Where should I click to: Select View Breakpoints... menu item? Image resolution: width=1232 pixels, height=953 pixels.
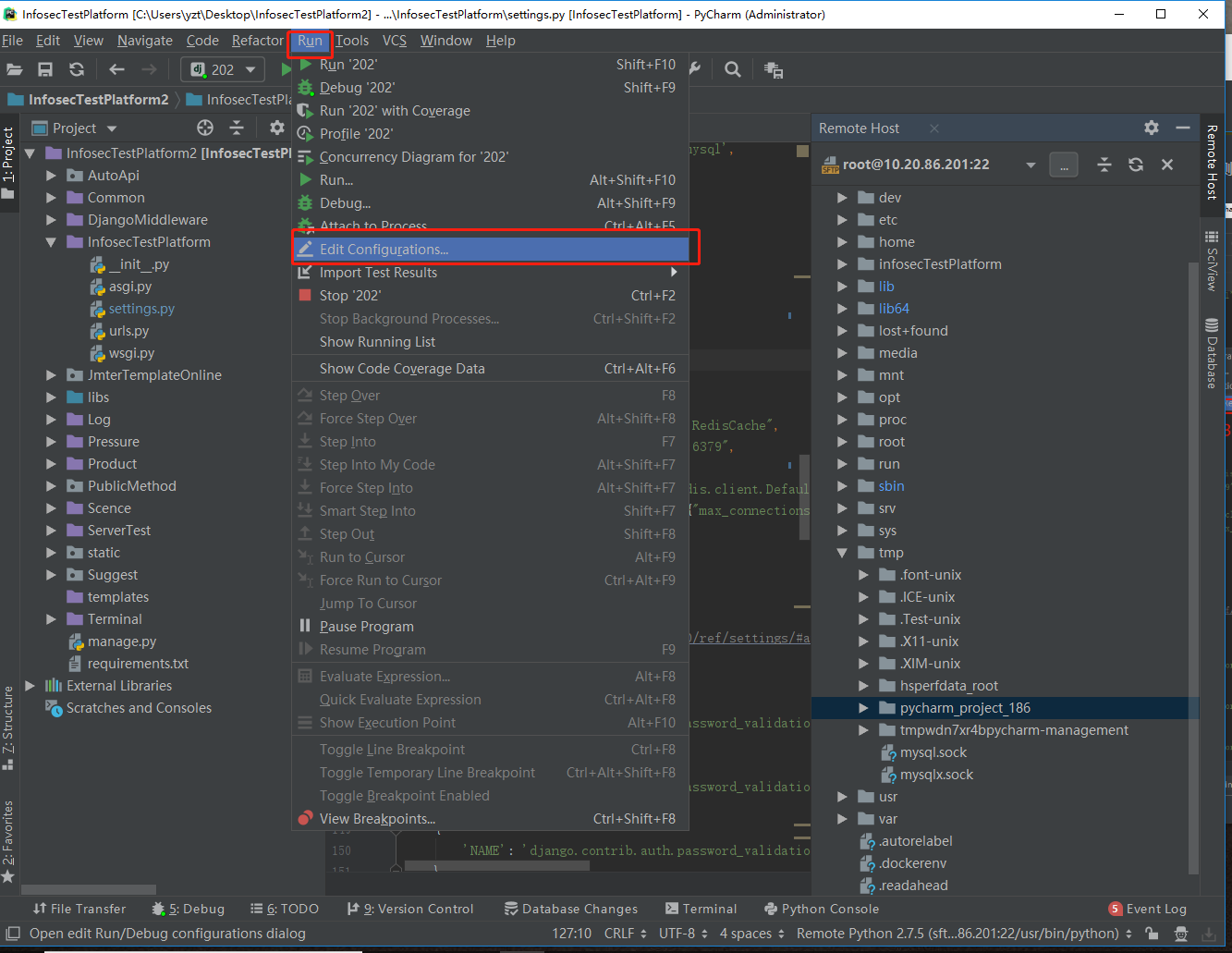491,819
